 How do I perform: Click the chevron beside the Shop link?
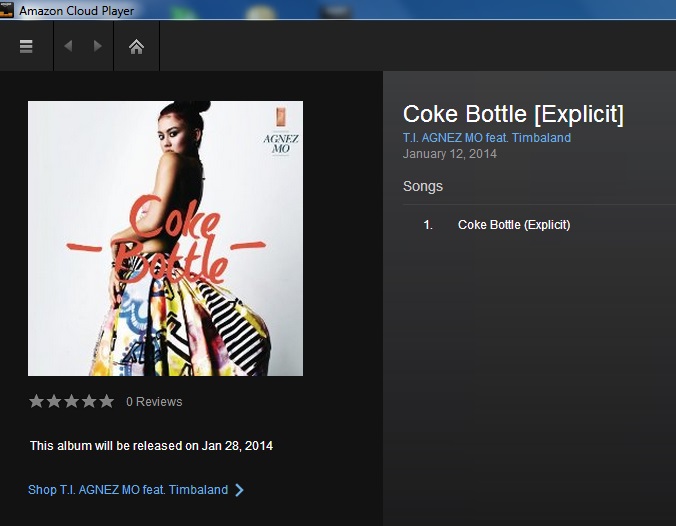click(x=239, y=490)
